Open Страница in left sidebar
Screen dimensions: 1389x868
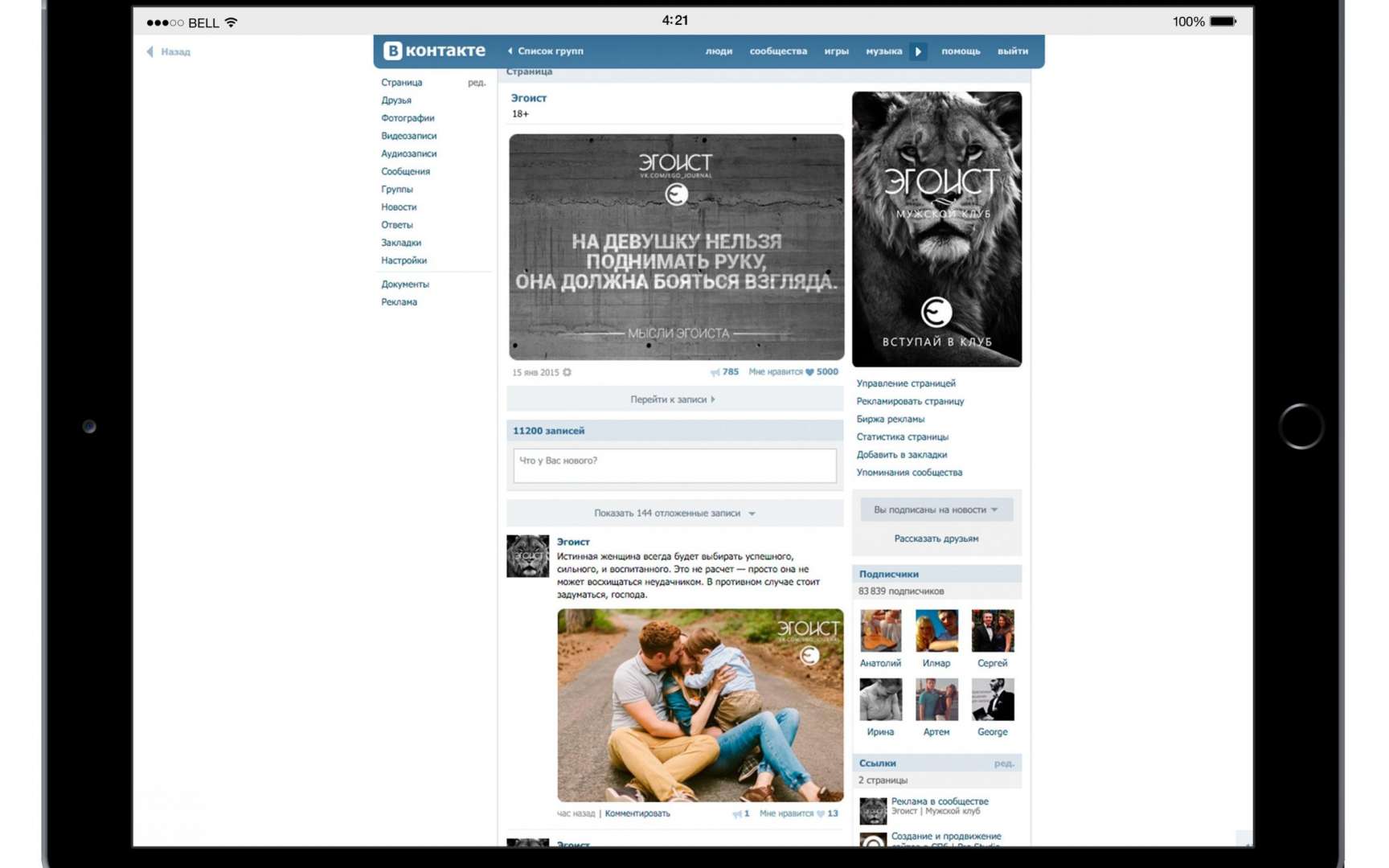401,82
